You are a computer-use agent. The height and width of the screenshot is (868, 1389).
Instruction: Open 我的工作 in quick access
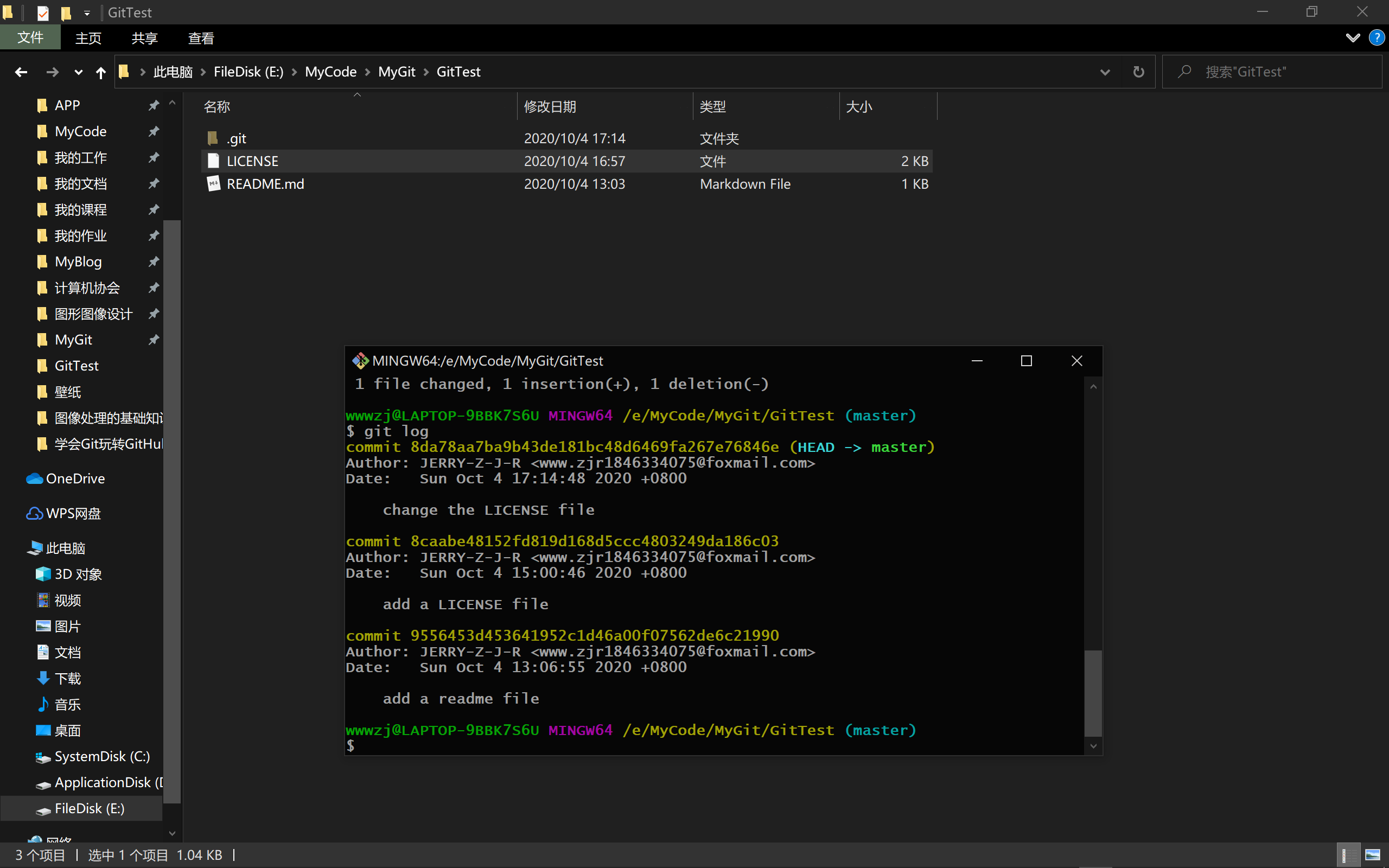(80, 157)
